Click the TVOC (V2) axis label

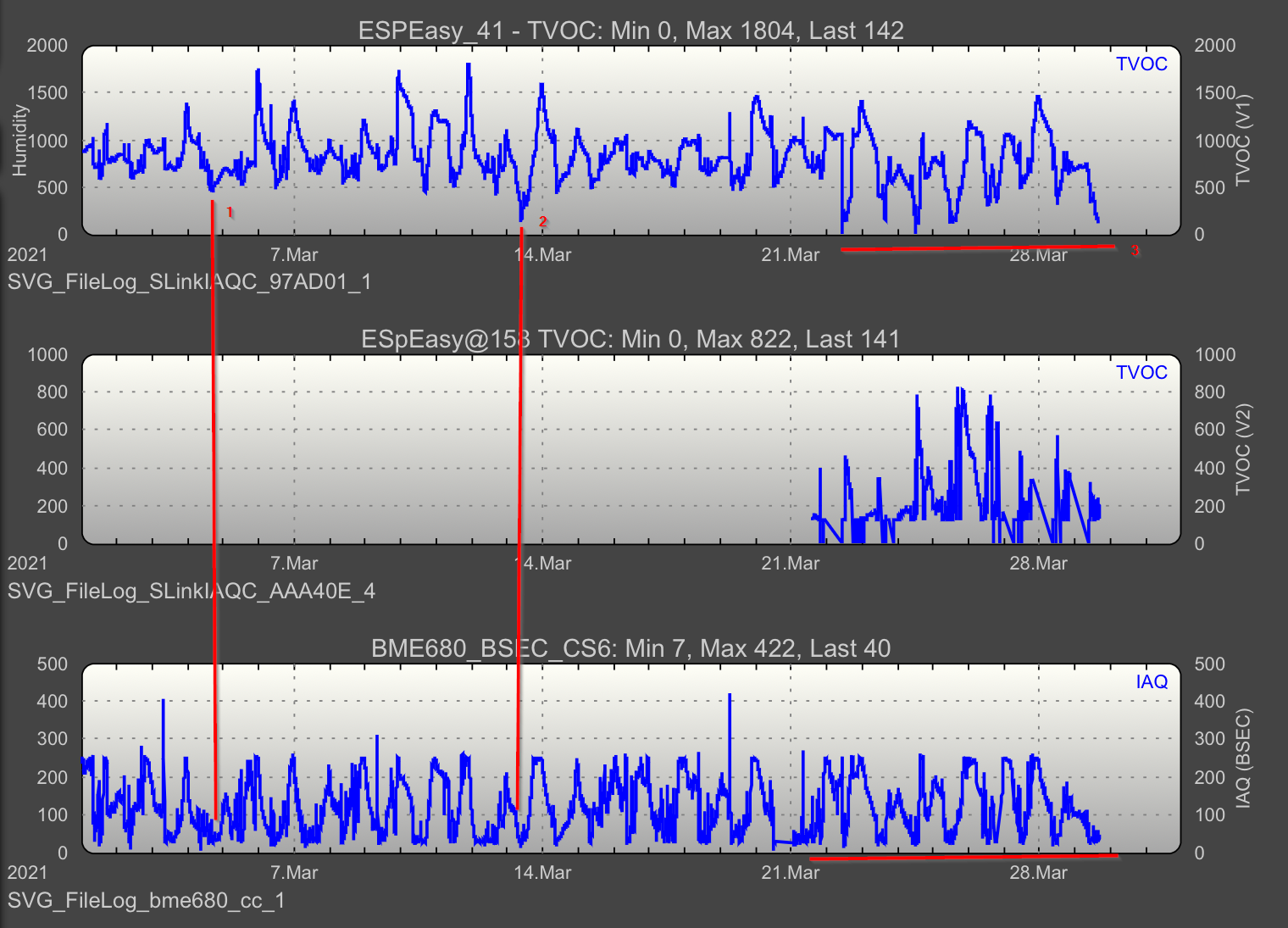pos(1243,449)
